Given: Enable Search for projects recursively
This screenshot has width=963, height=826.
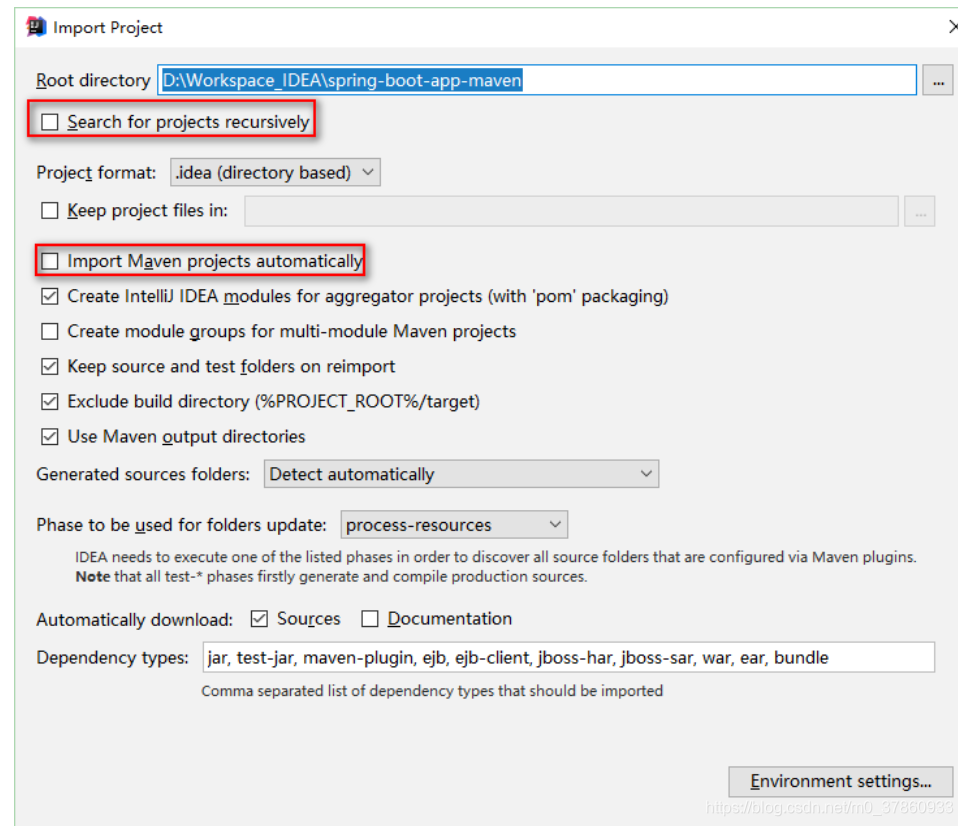Looking at the screenshot, I should point(50,122).
